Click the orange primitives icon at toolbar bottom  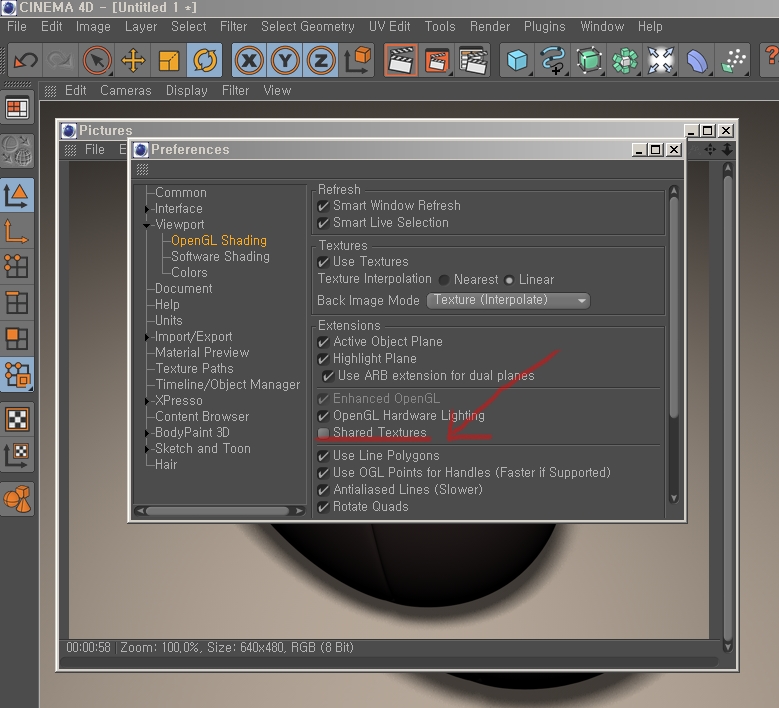(x=17, y=499)
